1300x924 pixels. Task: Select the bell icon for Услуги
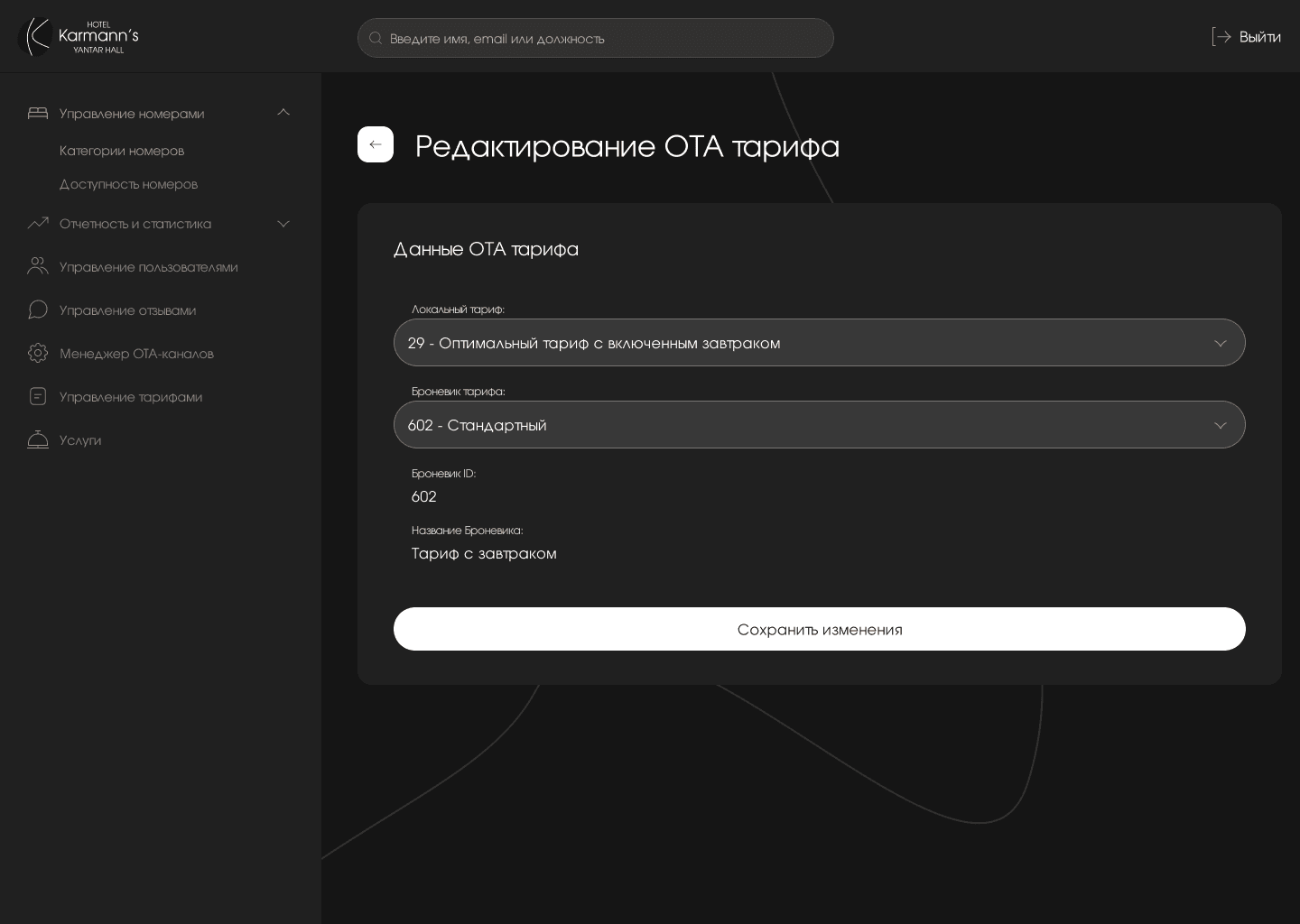[x=38, y=439]
